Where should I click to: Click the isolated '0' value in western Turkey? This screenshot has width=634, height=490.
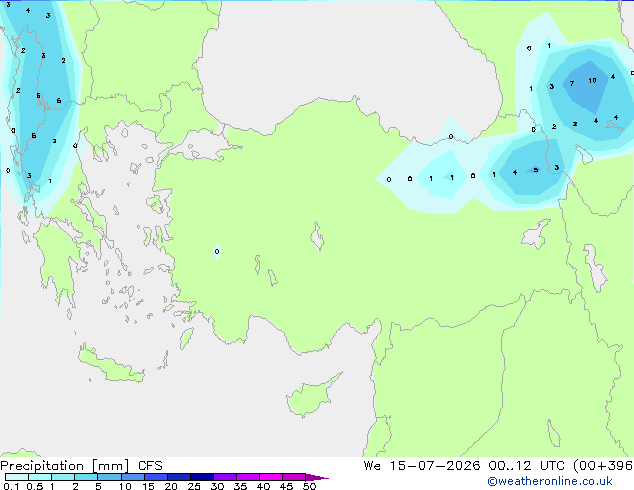coord(217,251)
